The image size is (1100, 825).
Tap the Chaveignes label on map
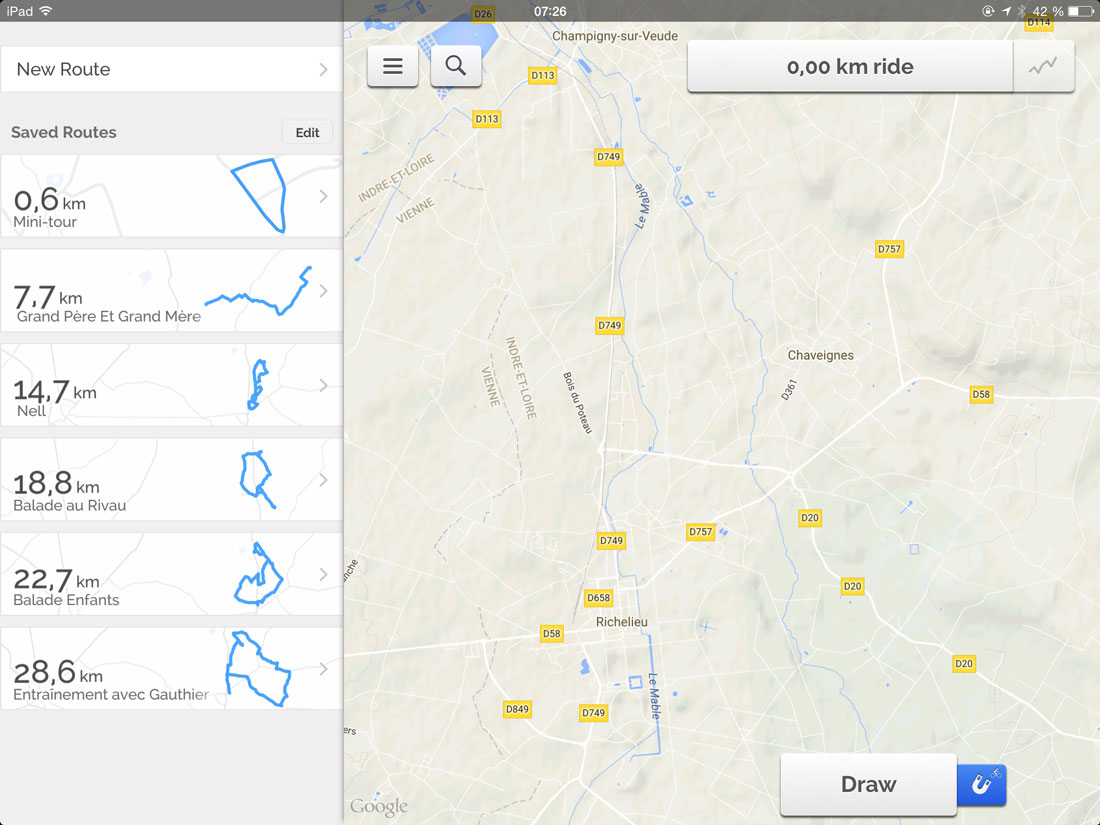821,355
